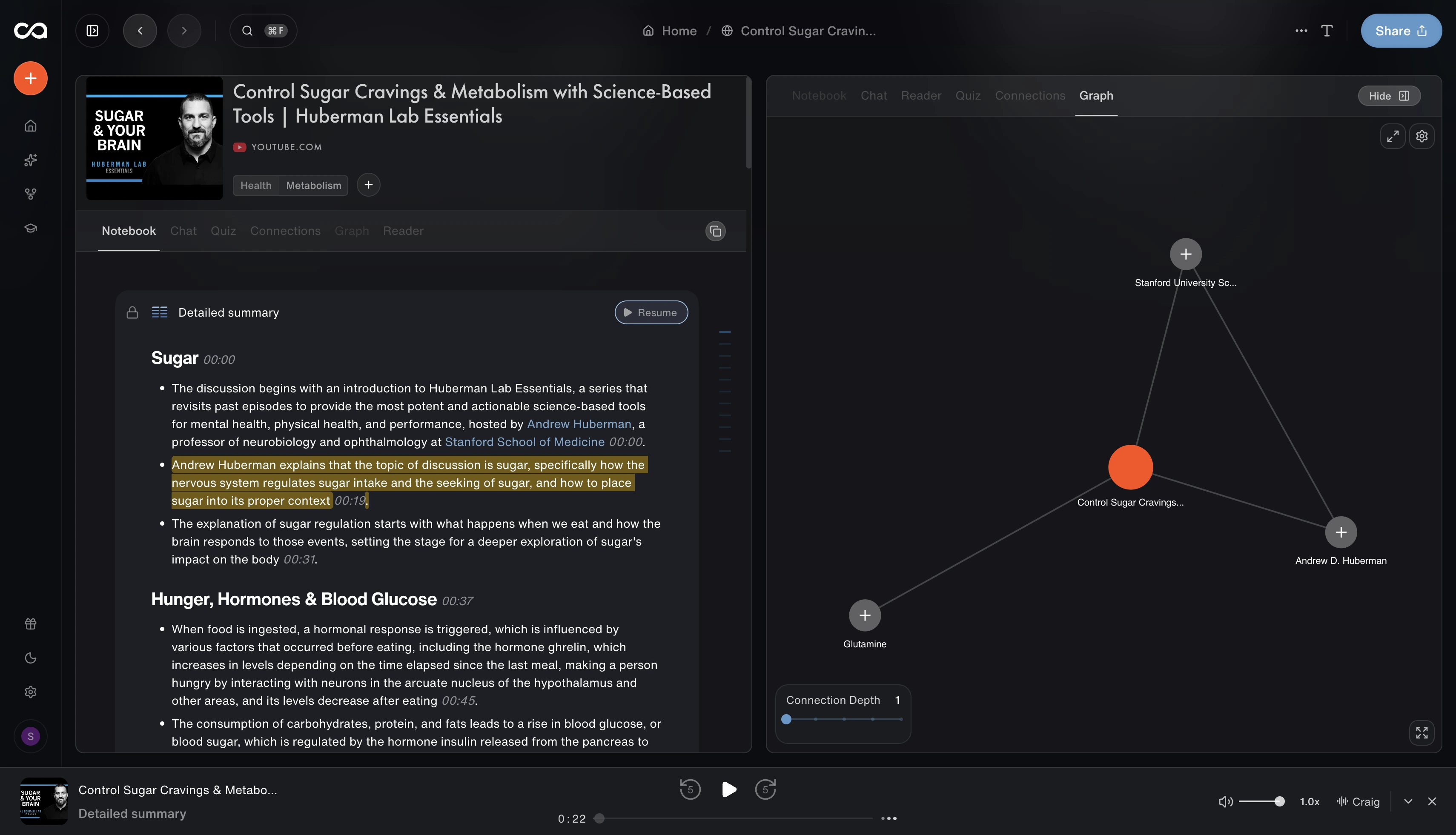1456x835 pixels.
Task: Open player more options dots
Action: 889,818
